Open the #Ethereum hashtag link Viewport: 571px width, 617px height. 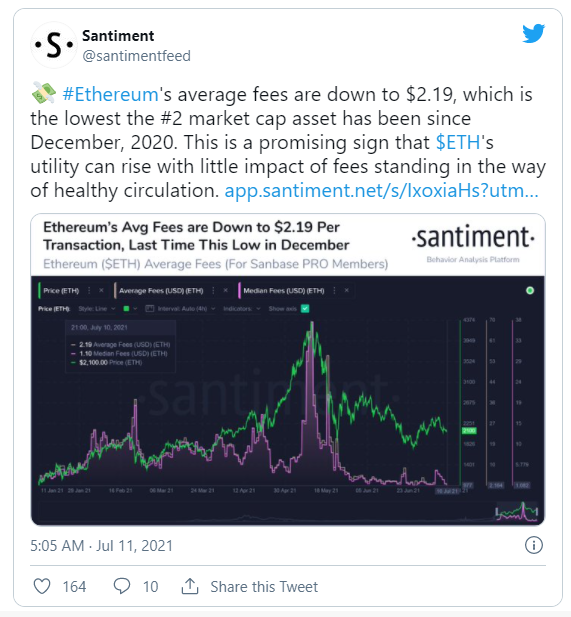point(110,94)
